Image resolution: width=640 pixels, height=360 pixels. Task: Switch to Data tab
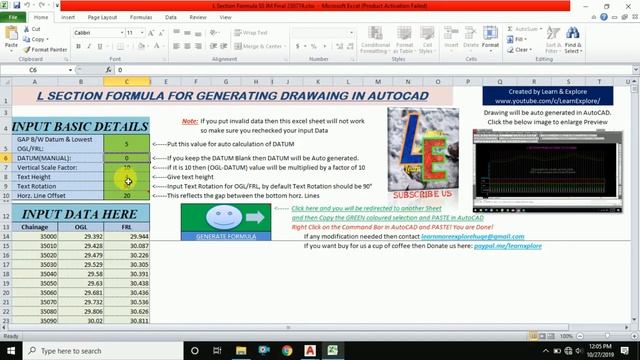tap(171, 17)
